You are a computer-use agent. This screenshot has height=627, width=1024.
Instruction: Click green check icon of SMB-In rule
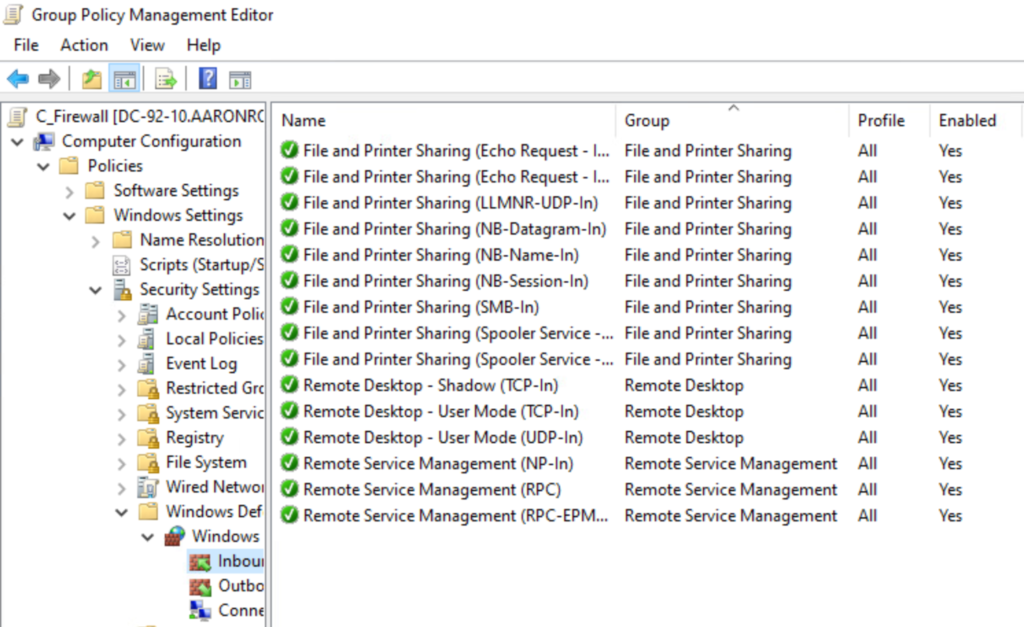click(x=290, y=307)
